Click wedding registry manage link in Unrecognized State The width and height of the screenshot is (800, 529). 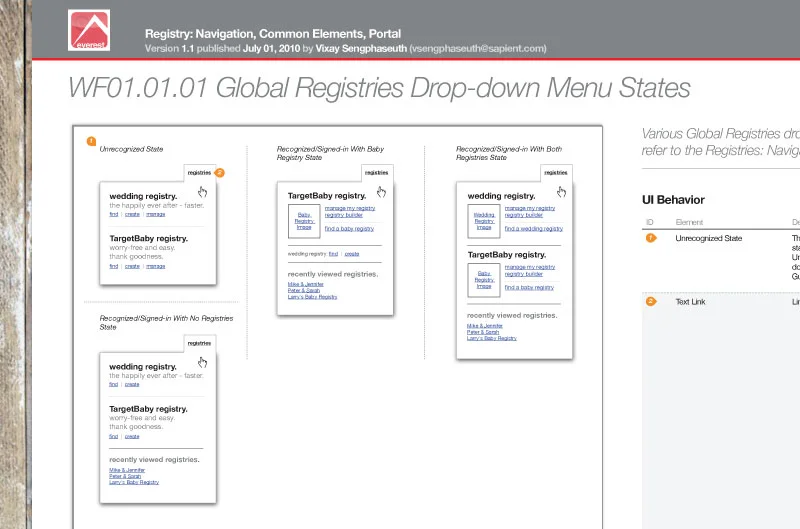(x=156, y=214)
